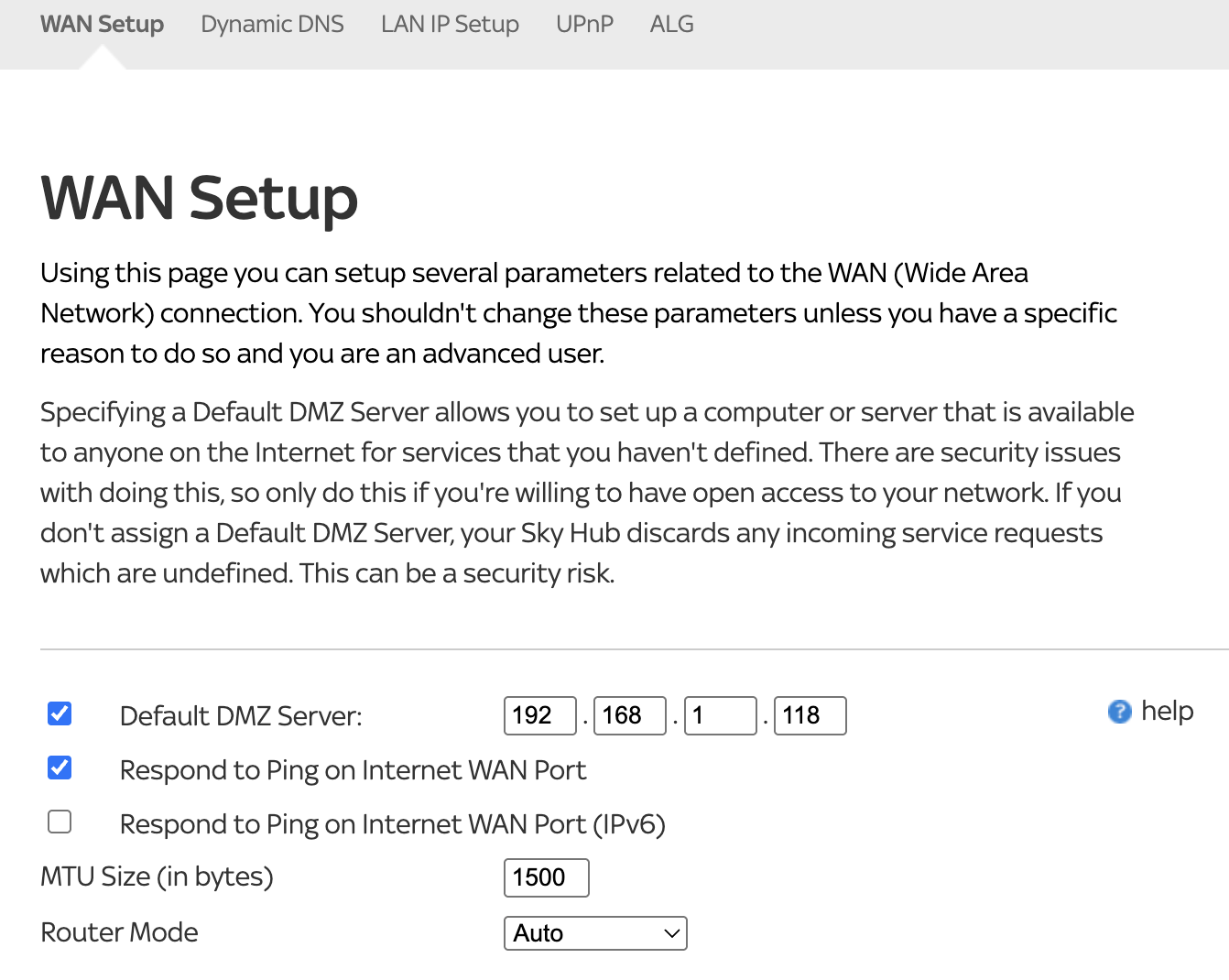Viewport: 1229px width, 980px height.
Task: Click the MTU Size field showing 1500
Action: [x=546, y=877]
